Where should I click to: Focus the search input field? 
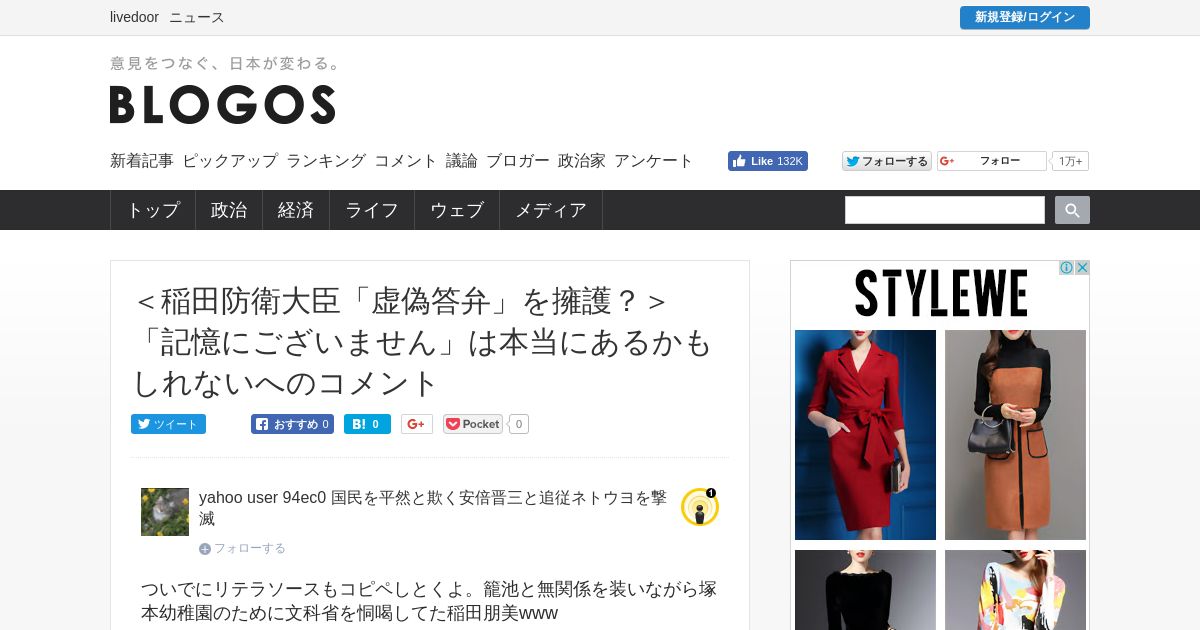[945, 210]
